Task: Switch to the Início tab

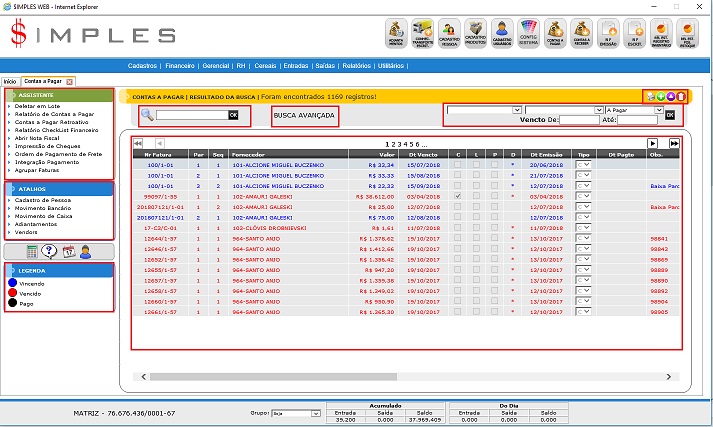Action: tap(10, 80)
